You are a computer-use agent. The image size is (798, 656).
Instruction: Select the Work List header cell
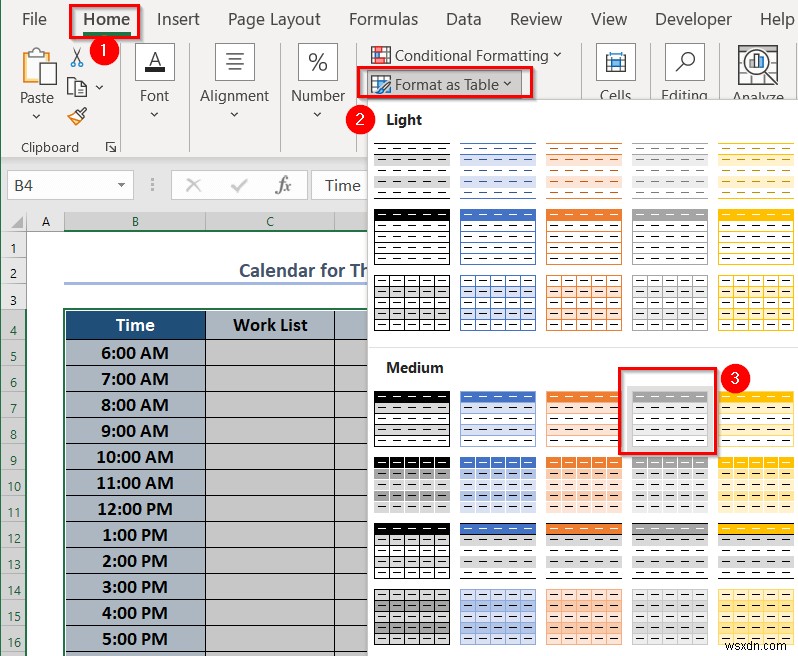click(x=270, y=325)
